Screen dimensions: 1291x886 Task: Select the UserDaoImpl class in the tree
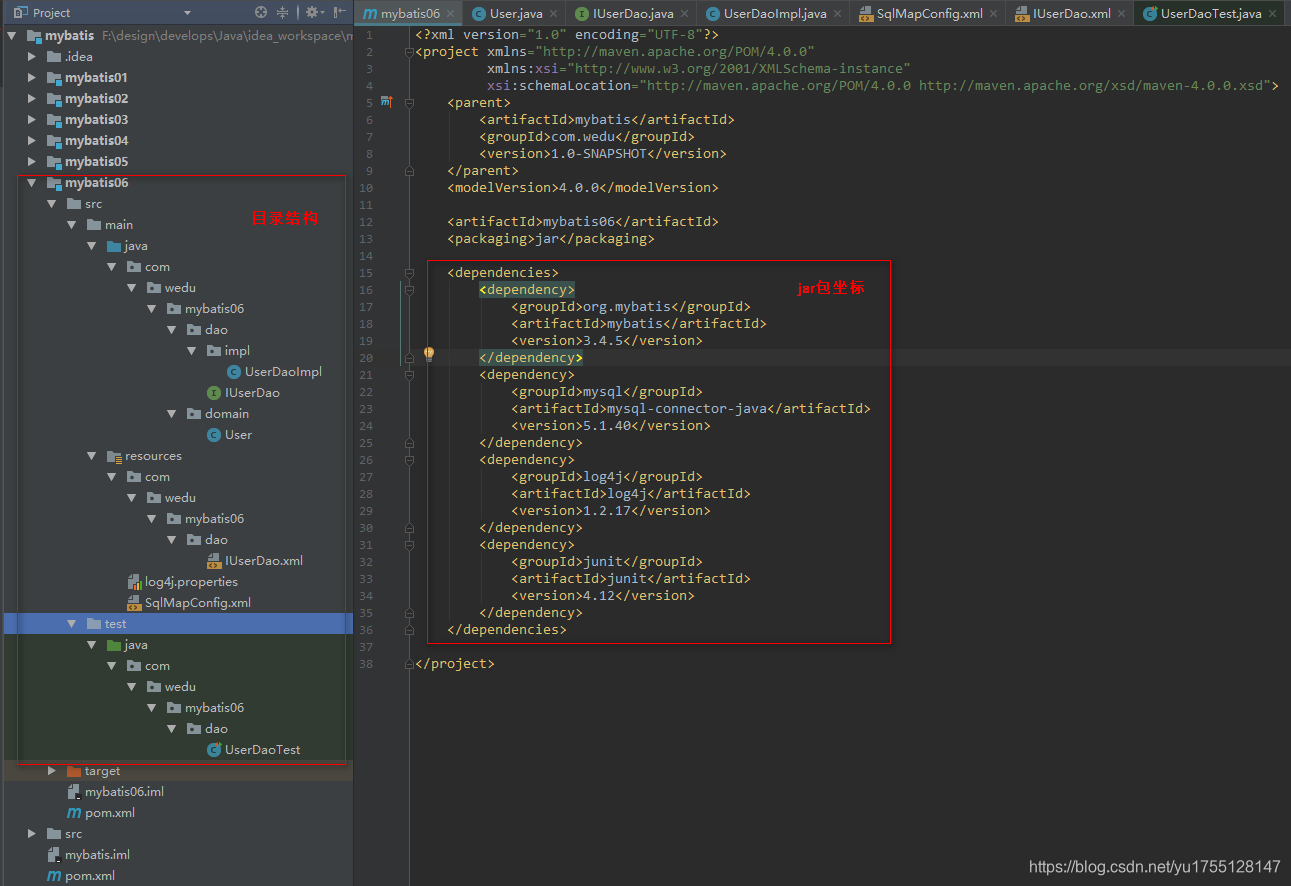click(x=283, y=371)
